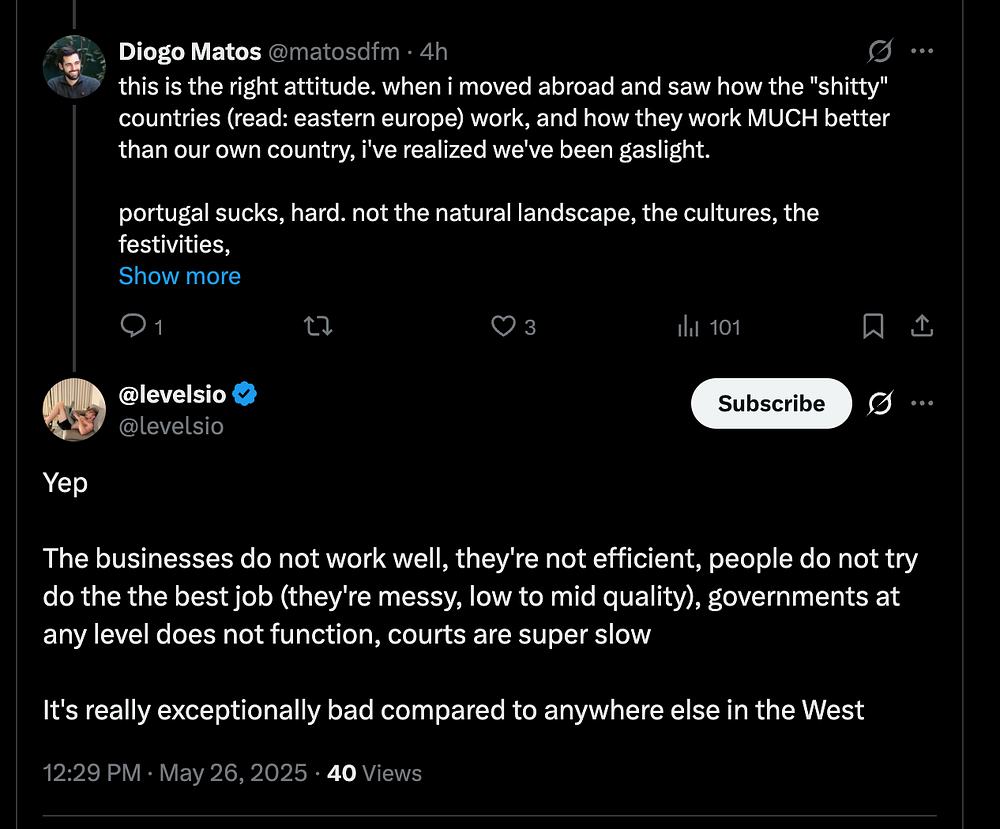Expand tweet with Show more
The height and width of the screenshot is (829, 1000).
(179, 276)
